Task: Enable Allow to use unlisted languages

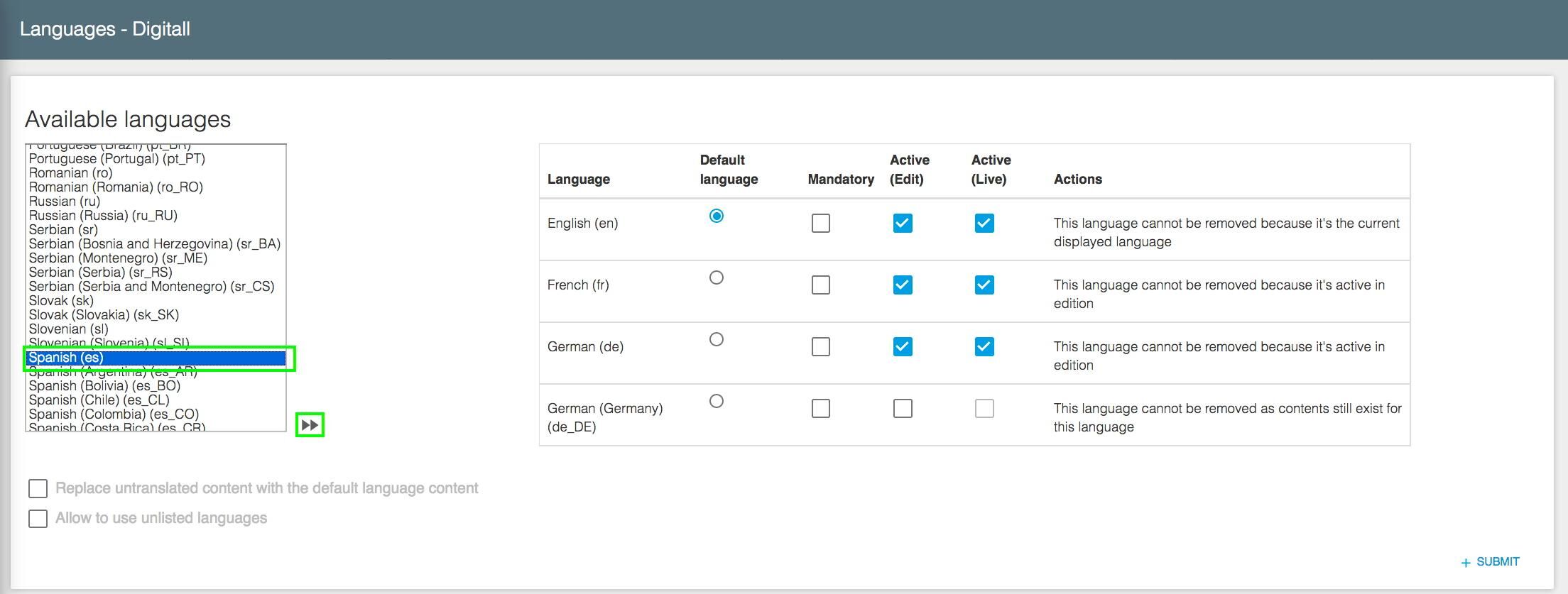Action: tap(38, 518)
